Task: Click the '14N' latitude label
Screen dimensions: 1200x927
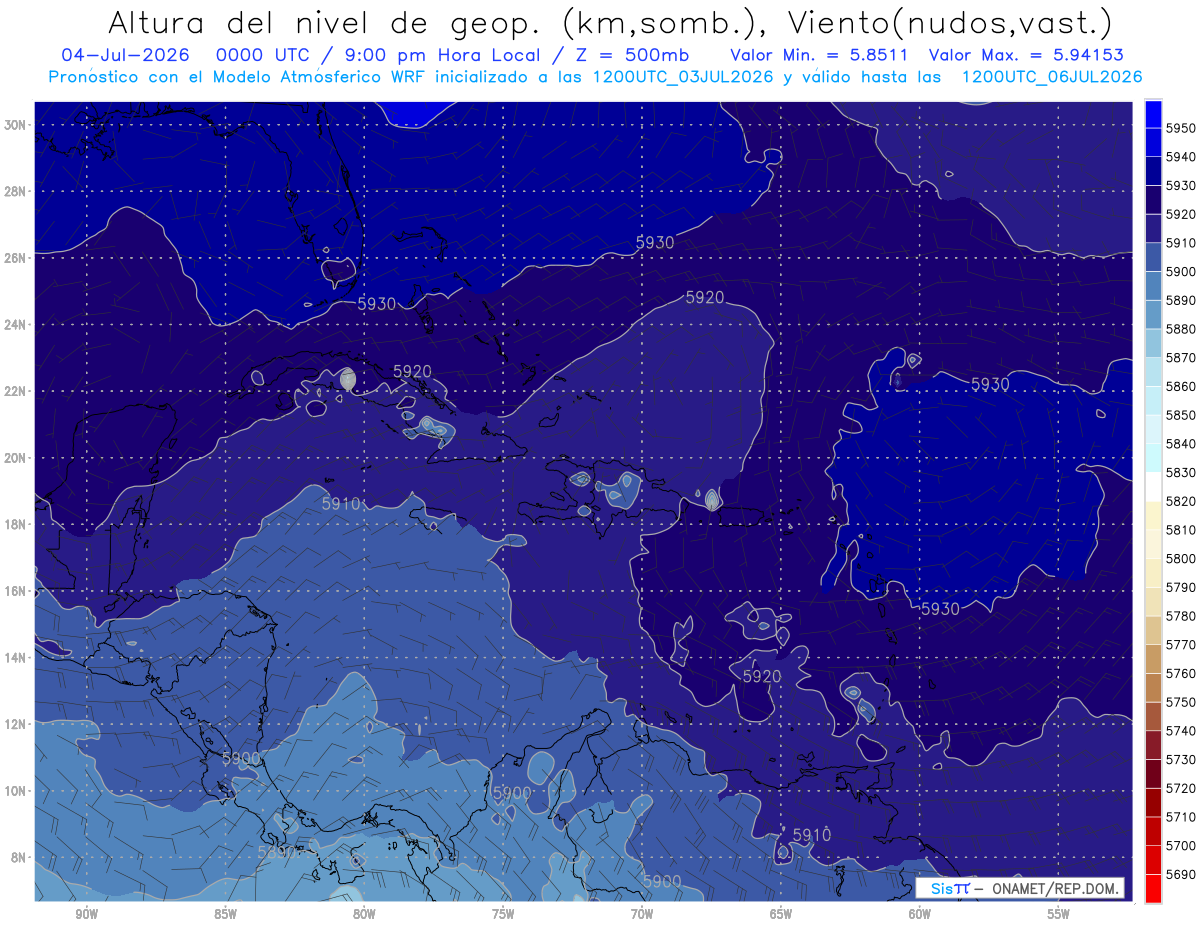Action: click(15, 657)
